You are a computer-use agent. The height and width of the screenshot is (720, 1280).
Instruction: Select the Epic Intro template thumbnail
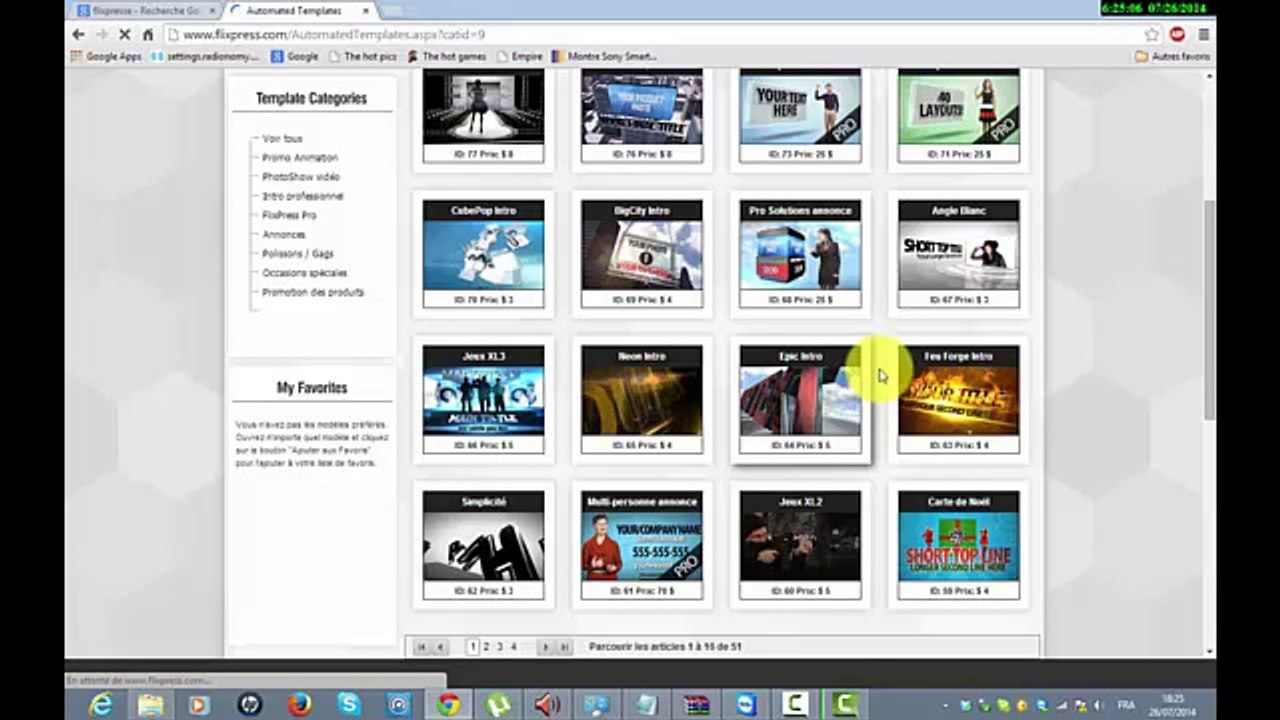coord(800,400)
